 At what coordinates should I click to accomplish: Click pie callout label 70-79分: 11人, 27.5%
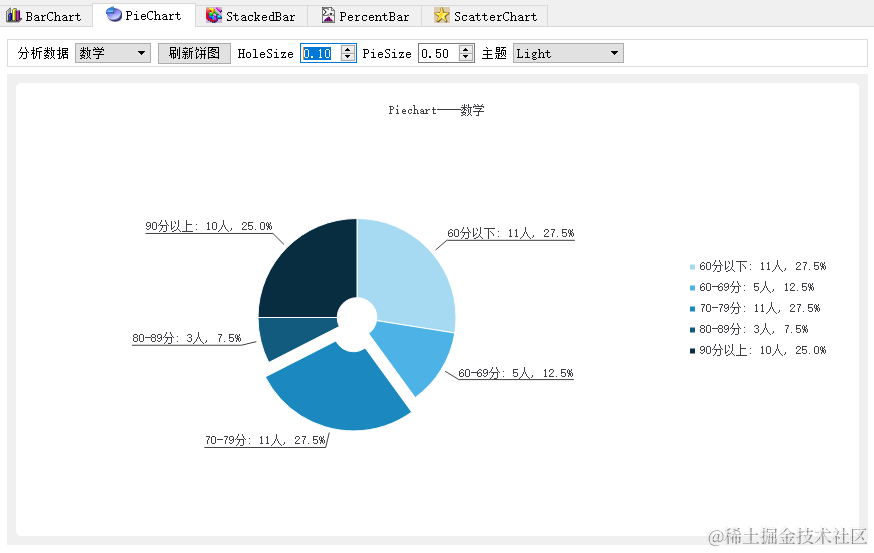click(265, 440)
